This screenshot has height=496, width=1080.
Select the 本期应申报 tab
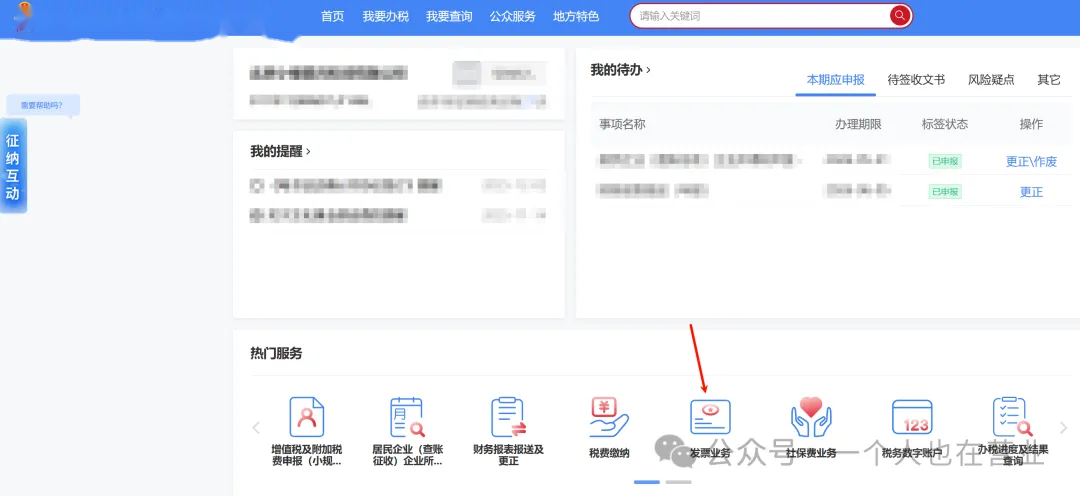click(835, 80)
